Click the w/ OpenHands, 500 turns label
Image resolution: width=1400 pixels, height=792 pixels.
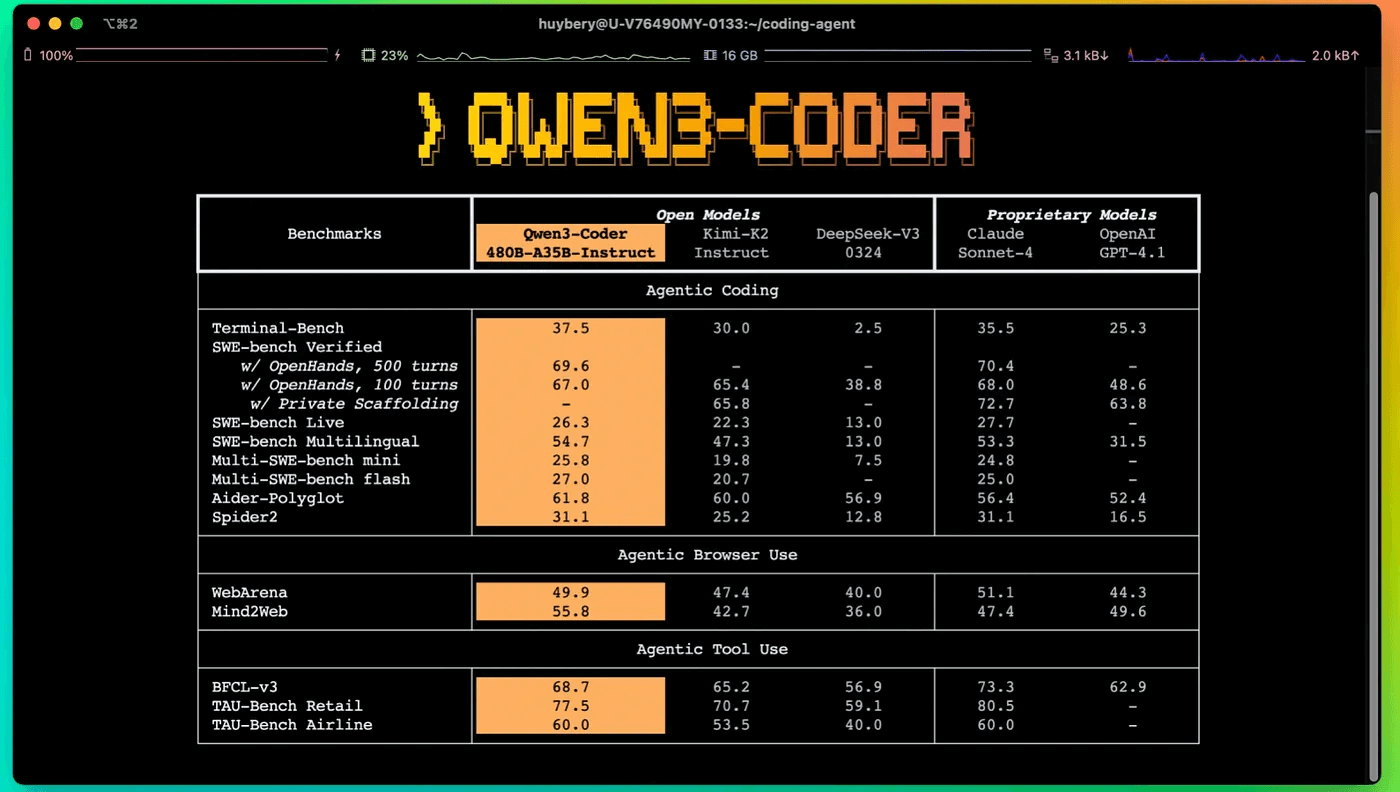[349, 366]
